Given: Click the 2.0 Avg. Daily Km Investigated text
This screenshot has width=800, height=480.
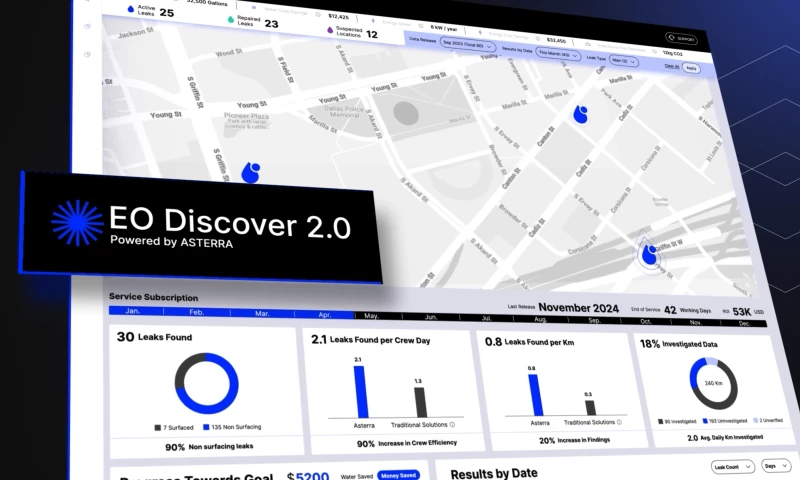Looking at the screenshot, I should pyautogui.click(x=725, y=438).
